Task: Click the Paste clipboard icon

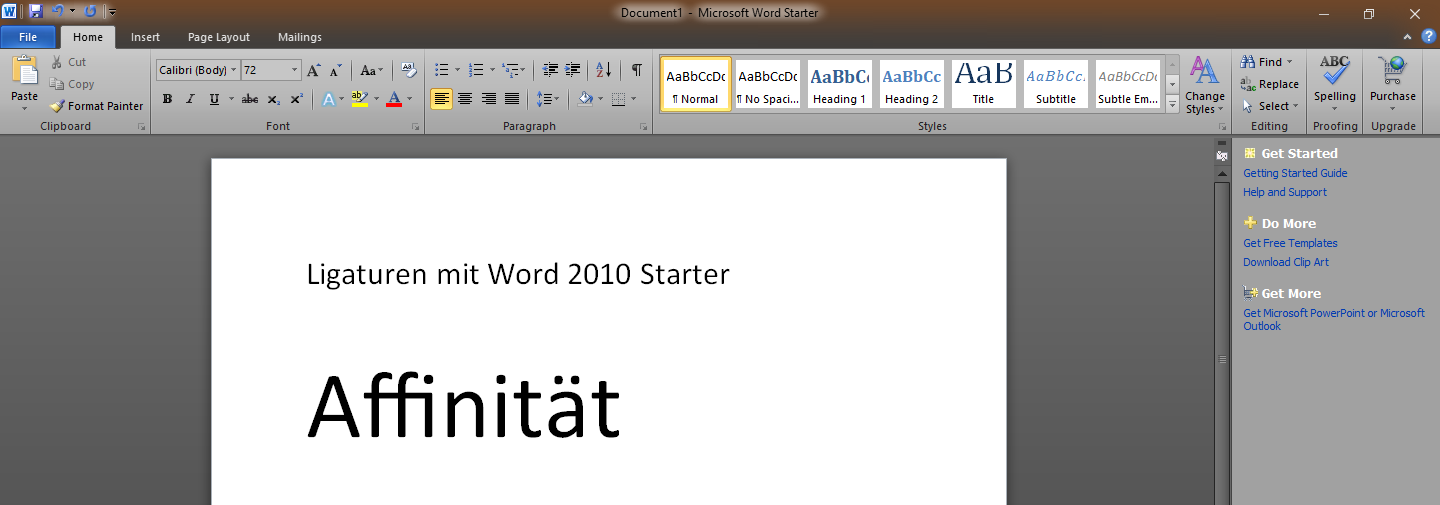Action: [x=24, y=70]
